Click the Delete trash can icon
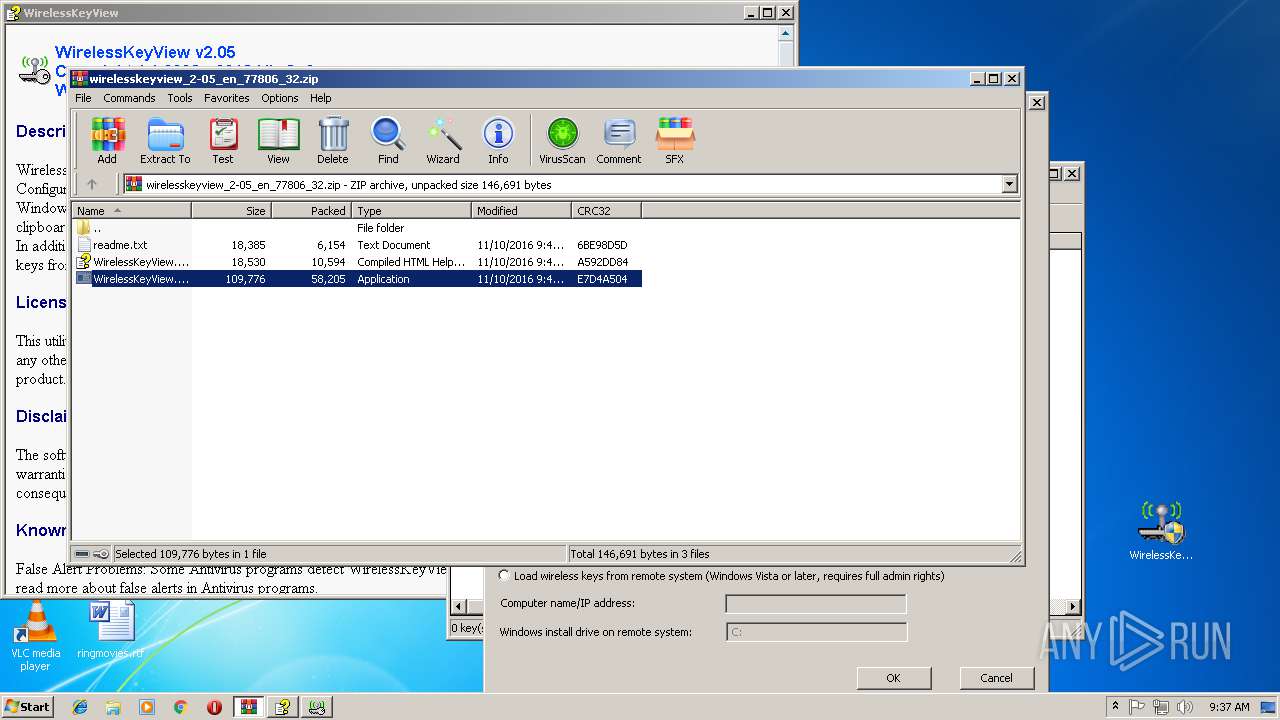The width and height of the screenshot is (1280, 720). 333,140
